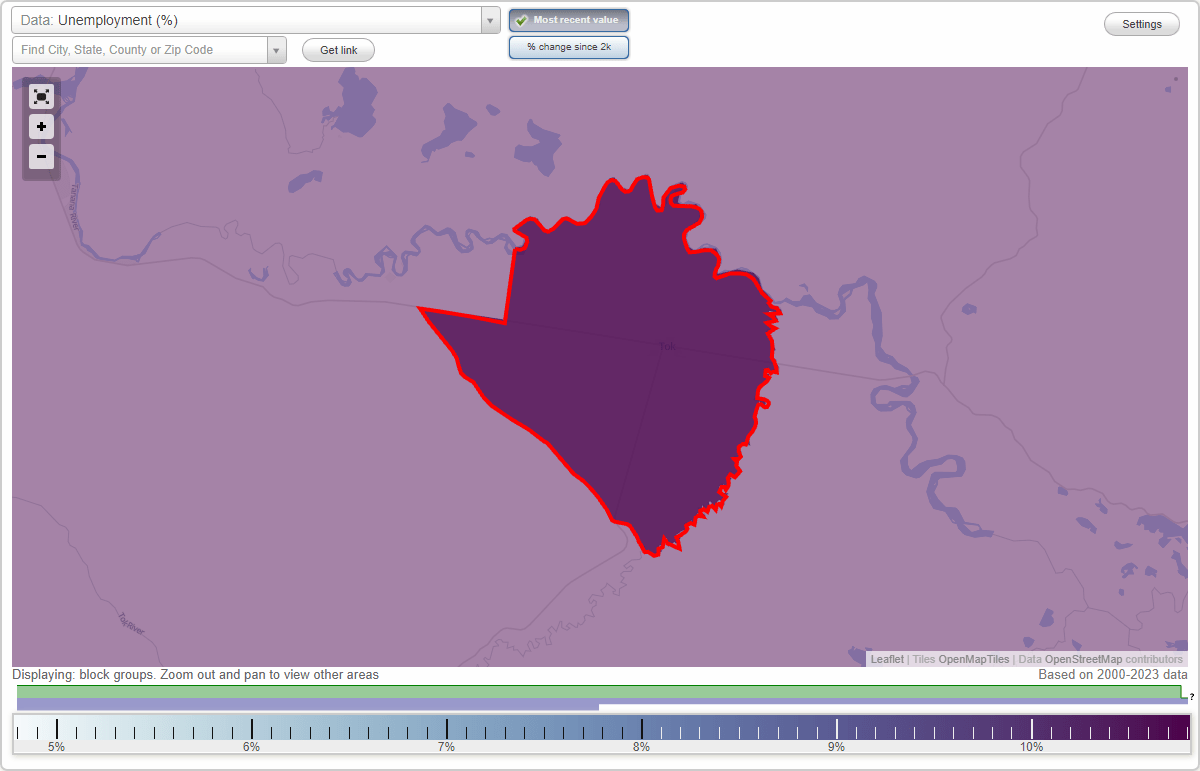
Task: Click the question mark help icon
Action: pos(1191,696)
